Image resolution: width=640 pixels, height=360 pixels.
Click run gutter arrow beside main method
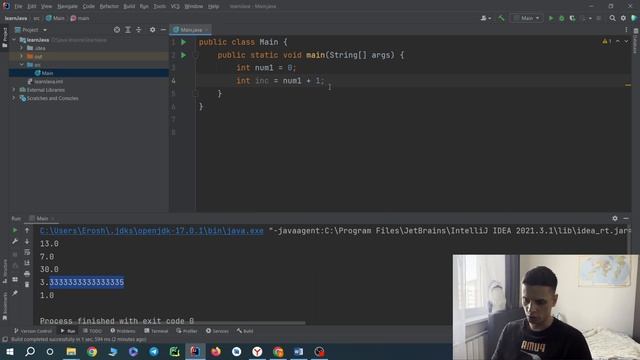[x=184, y=55]
